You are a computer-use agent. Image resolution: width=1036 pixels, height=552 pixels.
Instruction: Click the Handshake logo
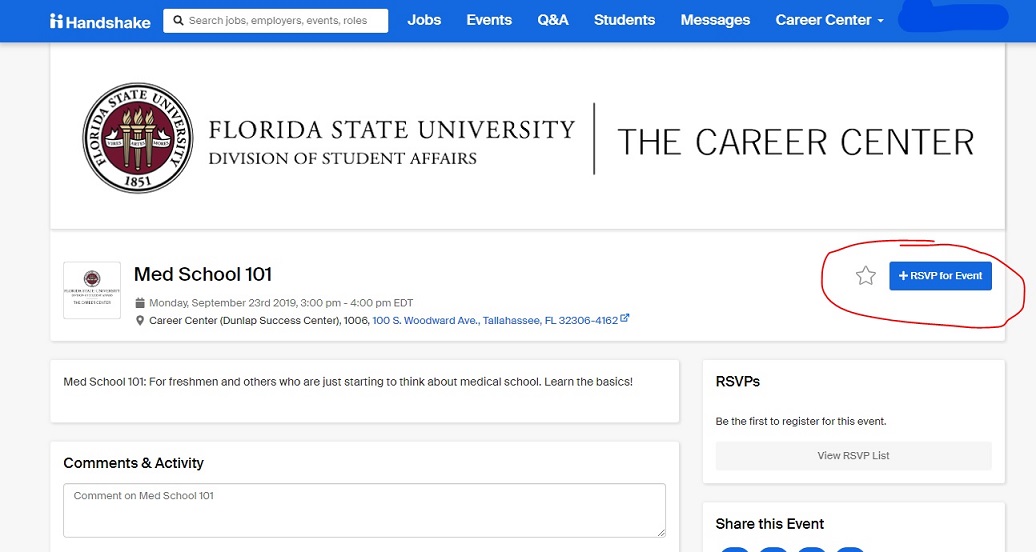pos(100,21)
